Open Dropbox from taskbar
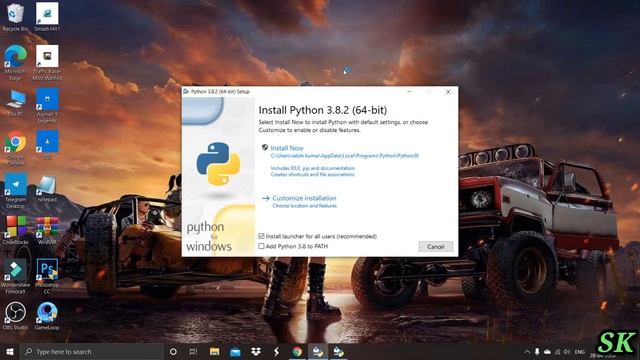This screenshot has width=640, height=360. [256, 351]
